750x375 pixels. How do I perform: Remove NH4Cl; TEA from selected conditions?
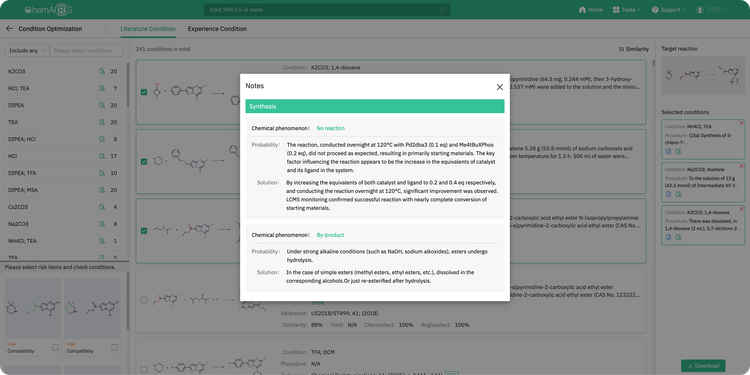click(x=741, y=123)
